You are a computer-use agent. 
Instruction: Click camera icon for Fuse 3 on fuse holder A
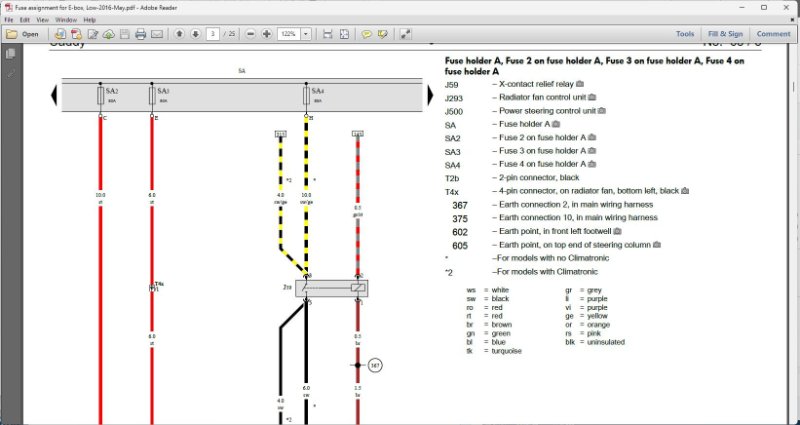coord(592,151)
